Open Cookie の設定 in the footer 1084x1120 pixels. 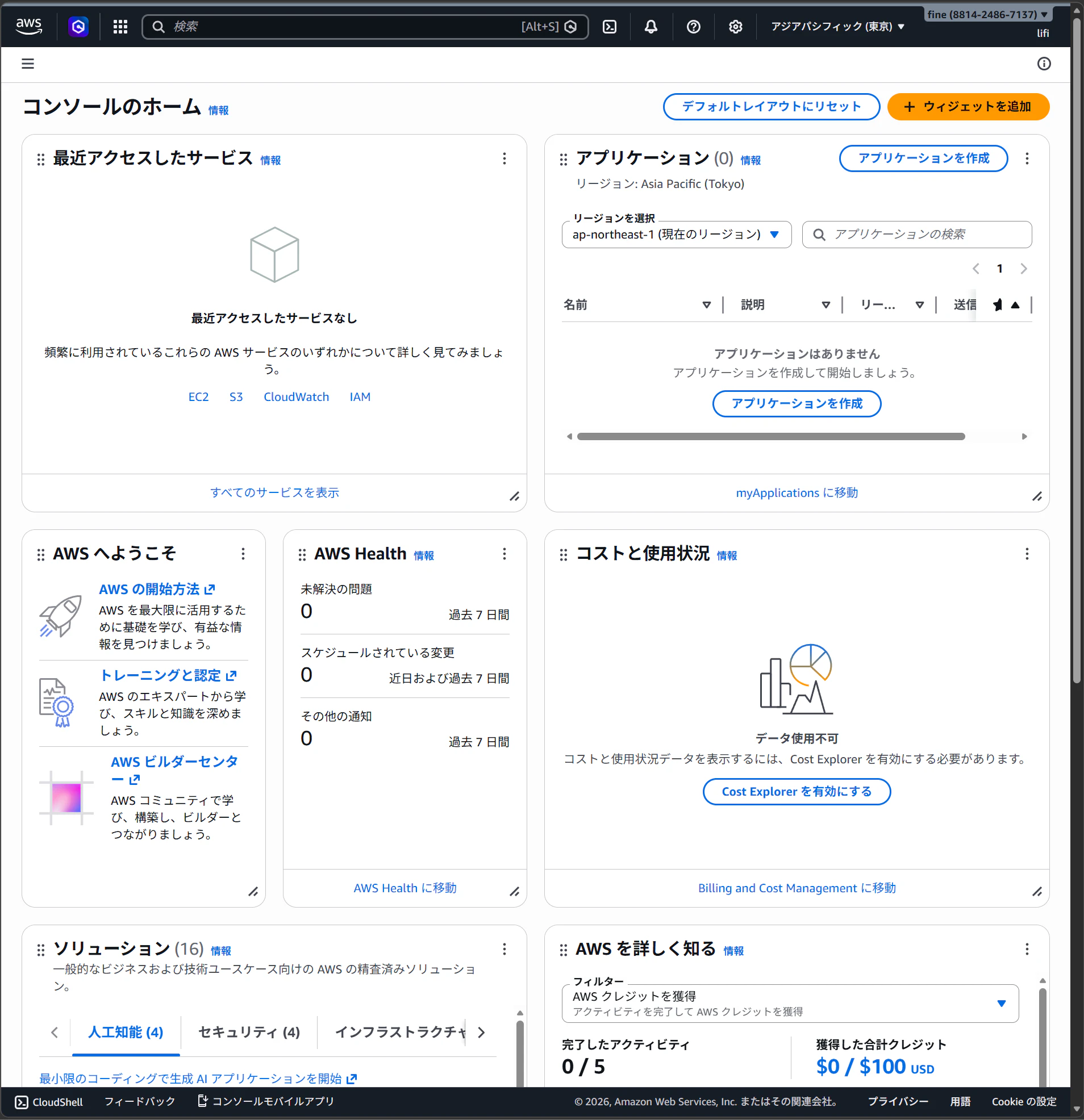coord(1024,1102)
